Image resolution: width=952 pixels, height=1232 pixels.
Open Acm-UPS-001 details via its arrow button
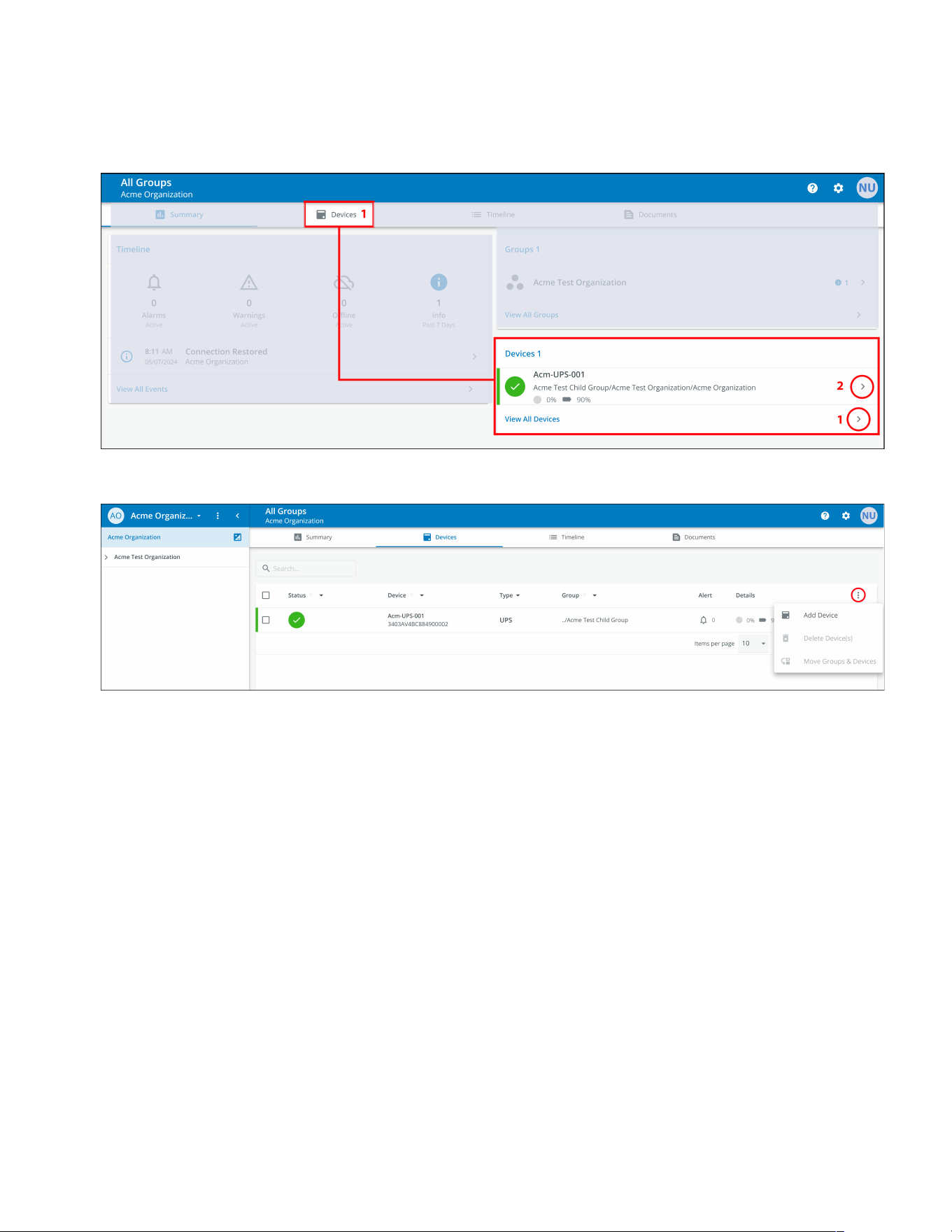tap(862, 386)
